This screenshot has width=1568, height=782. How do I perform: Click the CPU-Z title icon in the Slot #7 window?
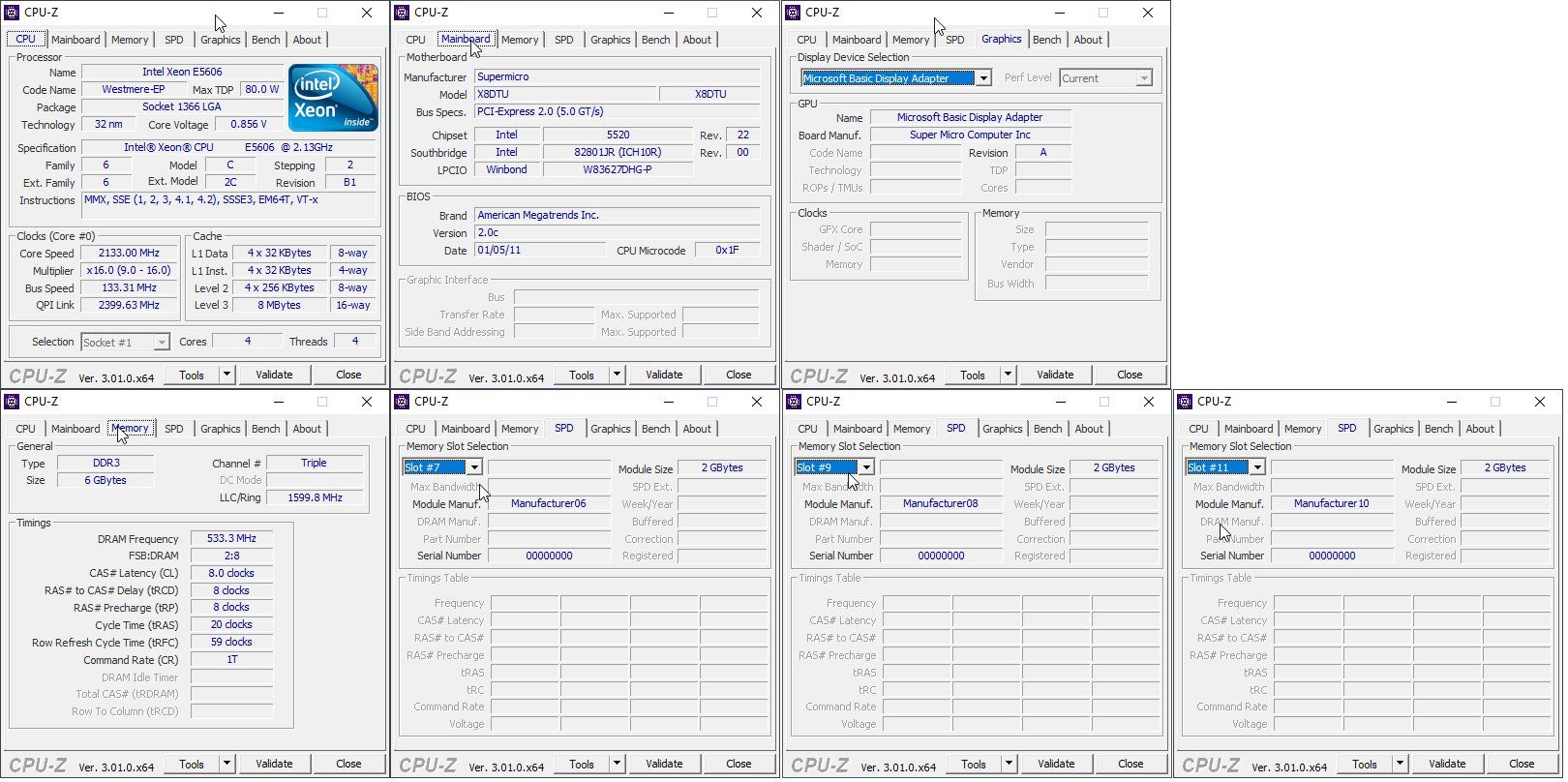tap(402, 402)
